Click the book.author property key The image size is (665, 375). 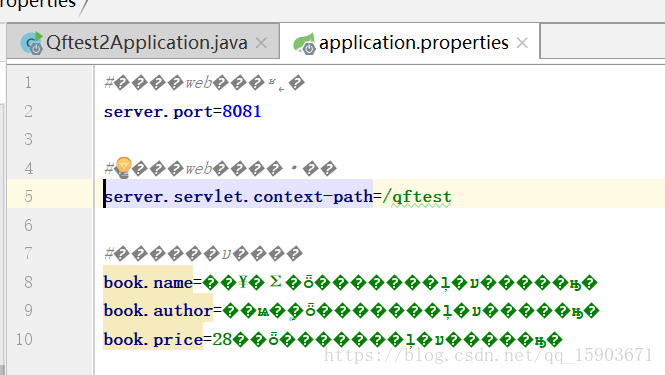(x=158, y=311)
